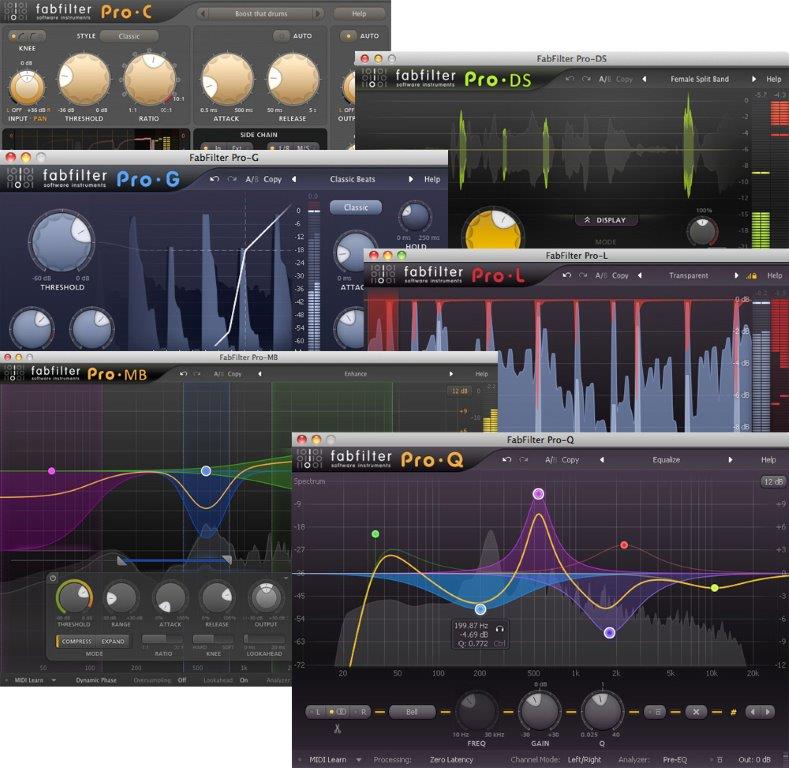Screen dimensions: 789x768
Task: Switch Pro-MB mode to EXPAND
Action: pyautogui.click(x=113, y=641)
